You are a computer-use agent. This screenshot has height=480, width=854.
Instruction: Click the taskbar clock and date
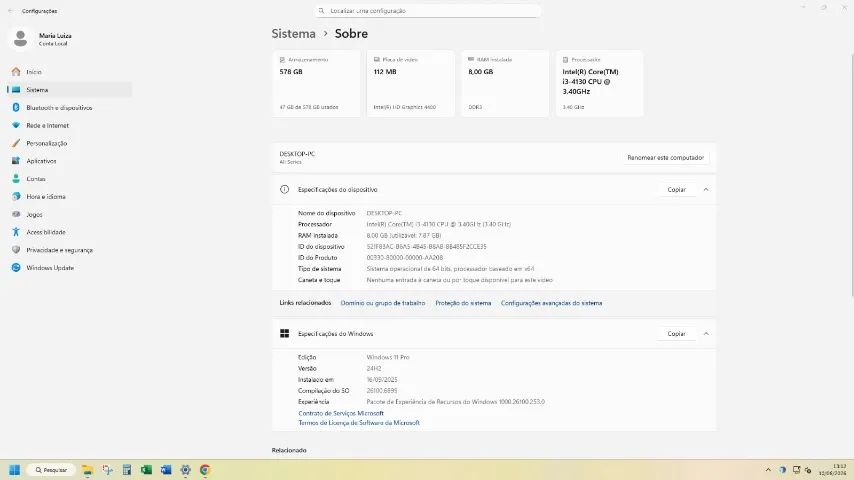[x=834, y=470]
